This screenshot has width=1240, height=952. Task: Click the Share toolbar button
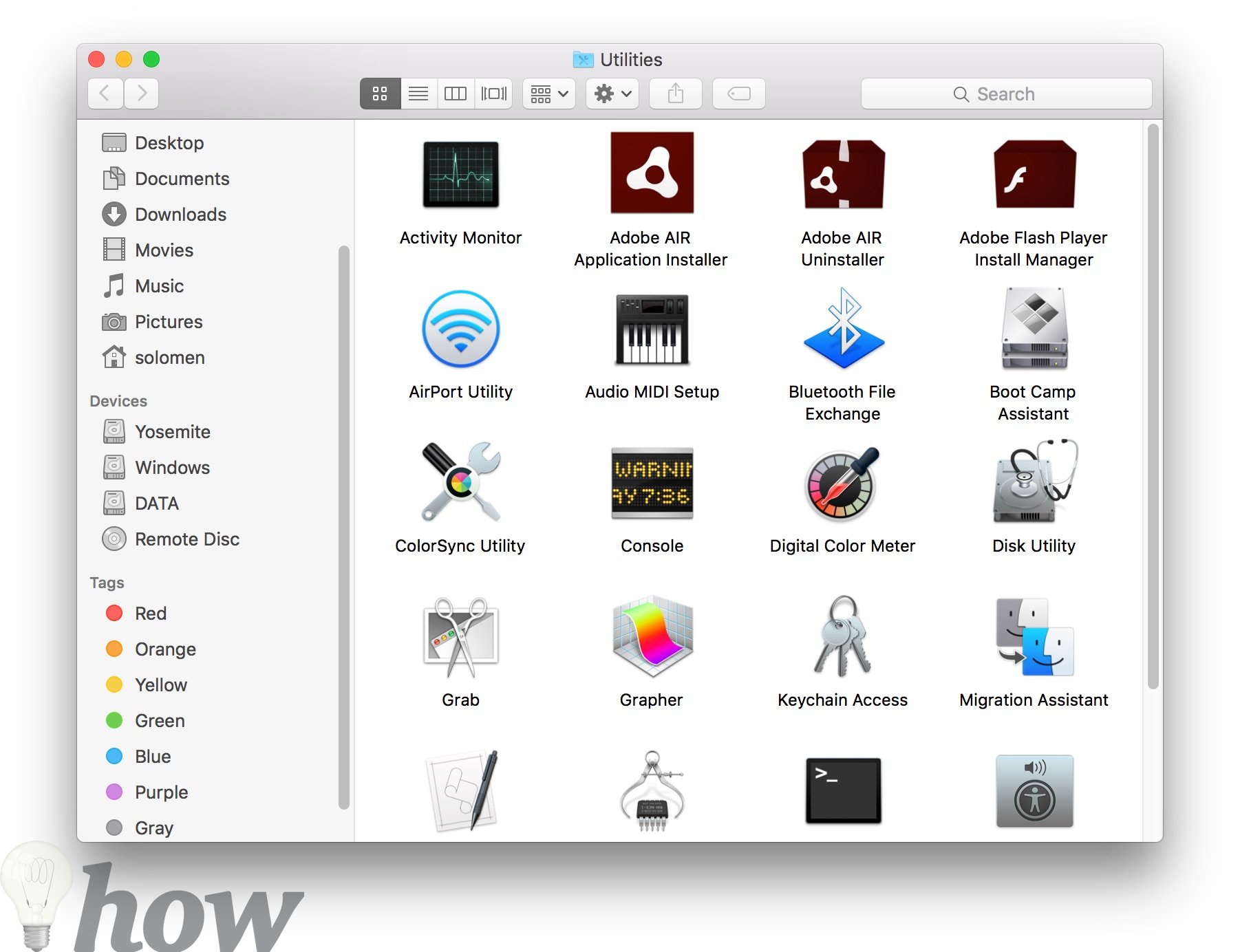pyautogui.click(x=676, y=94)
